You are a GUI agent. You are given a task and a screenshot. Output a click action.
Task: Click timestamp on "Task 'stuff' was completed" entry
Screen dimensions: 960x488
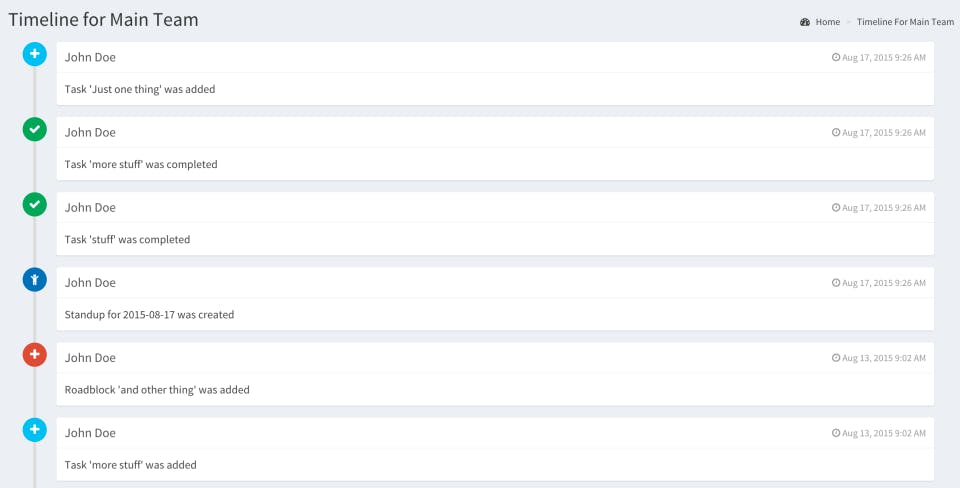(x=883, y=208)
